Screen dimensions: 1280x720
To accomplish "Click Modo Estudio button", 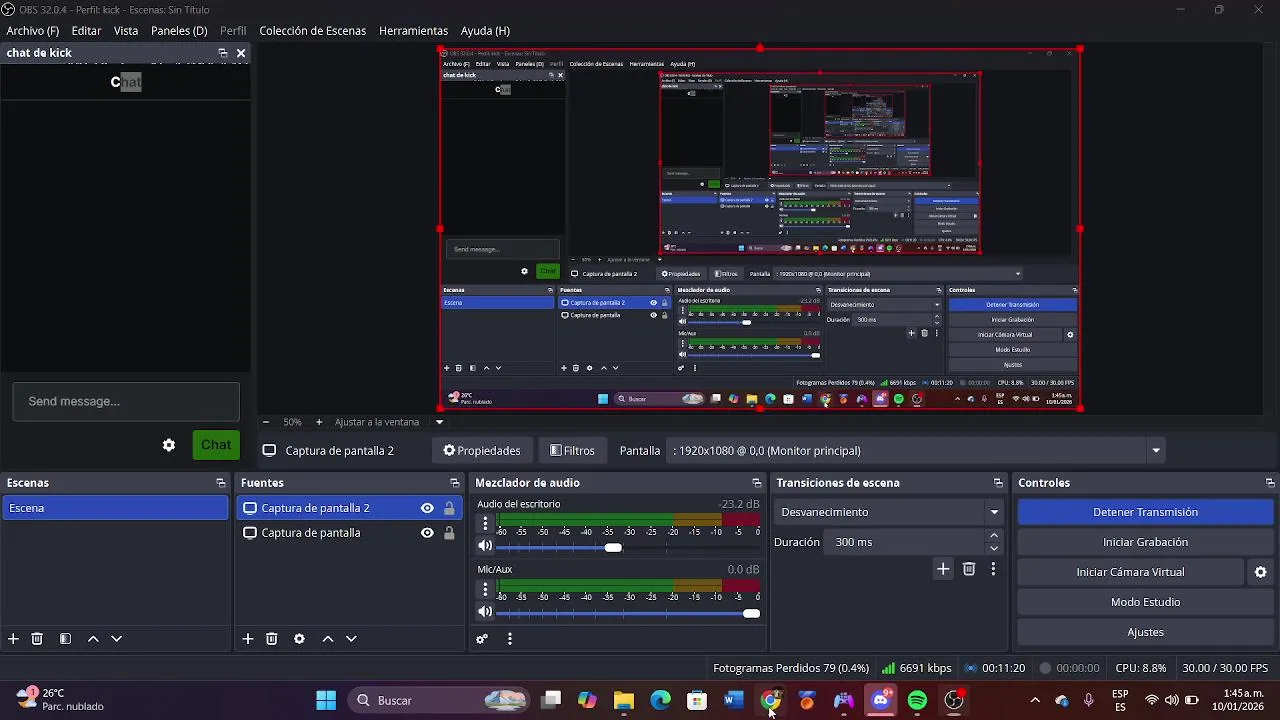I will click(1145, 602).
